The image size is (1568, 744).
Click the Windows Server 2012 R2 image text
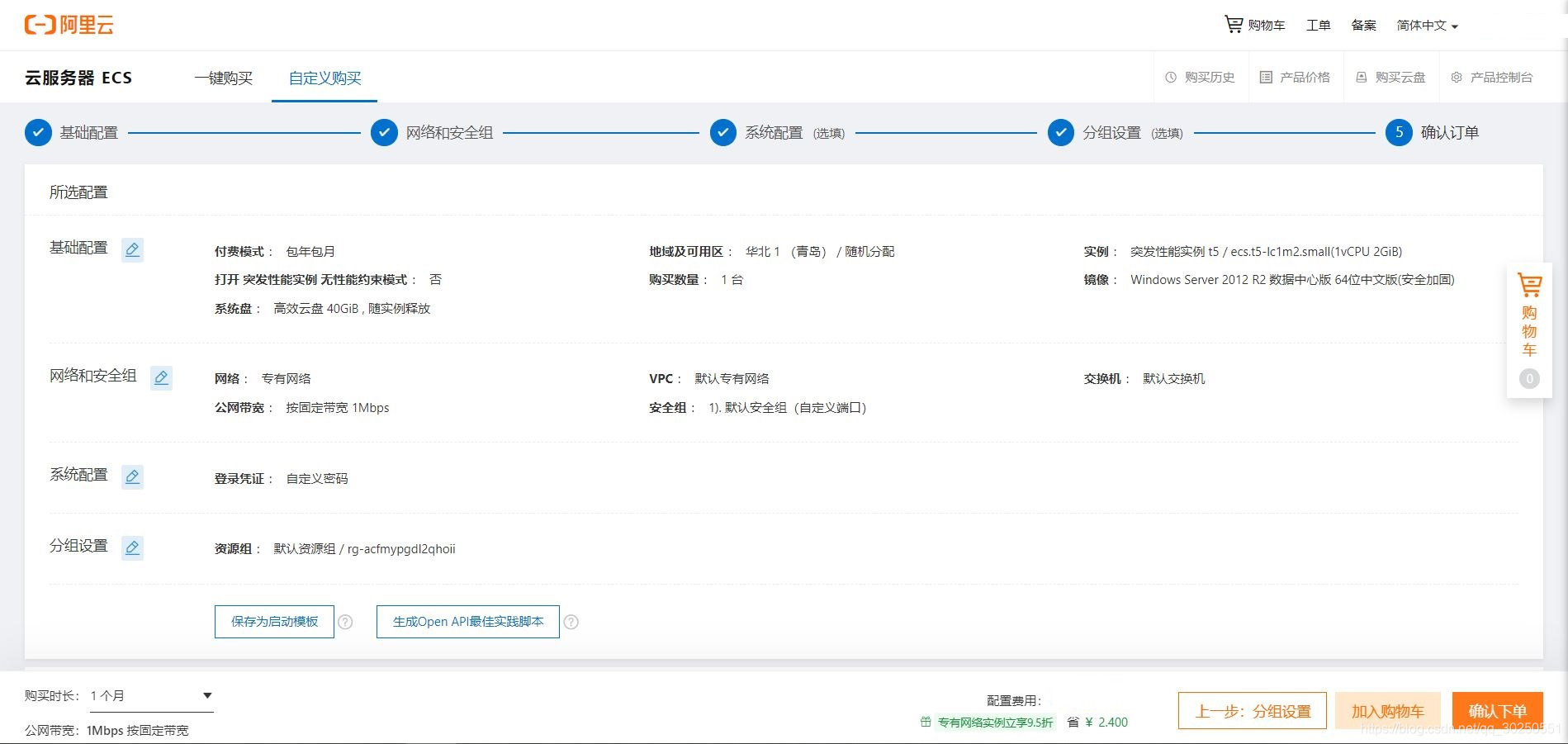[x=1292, y=280]
